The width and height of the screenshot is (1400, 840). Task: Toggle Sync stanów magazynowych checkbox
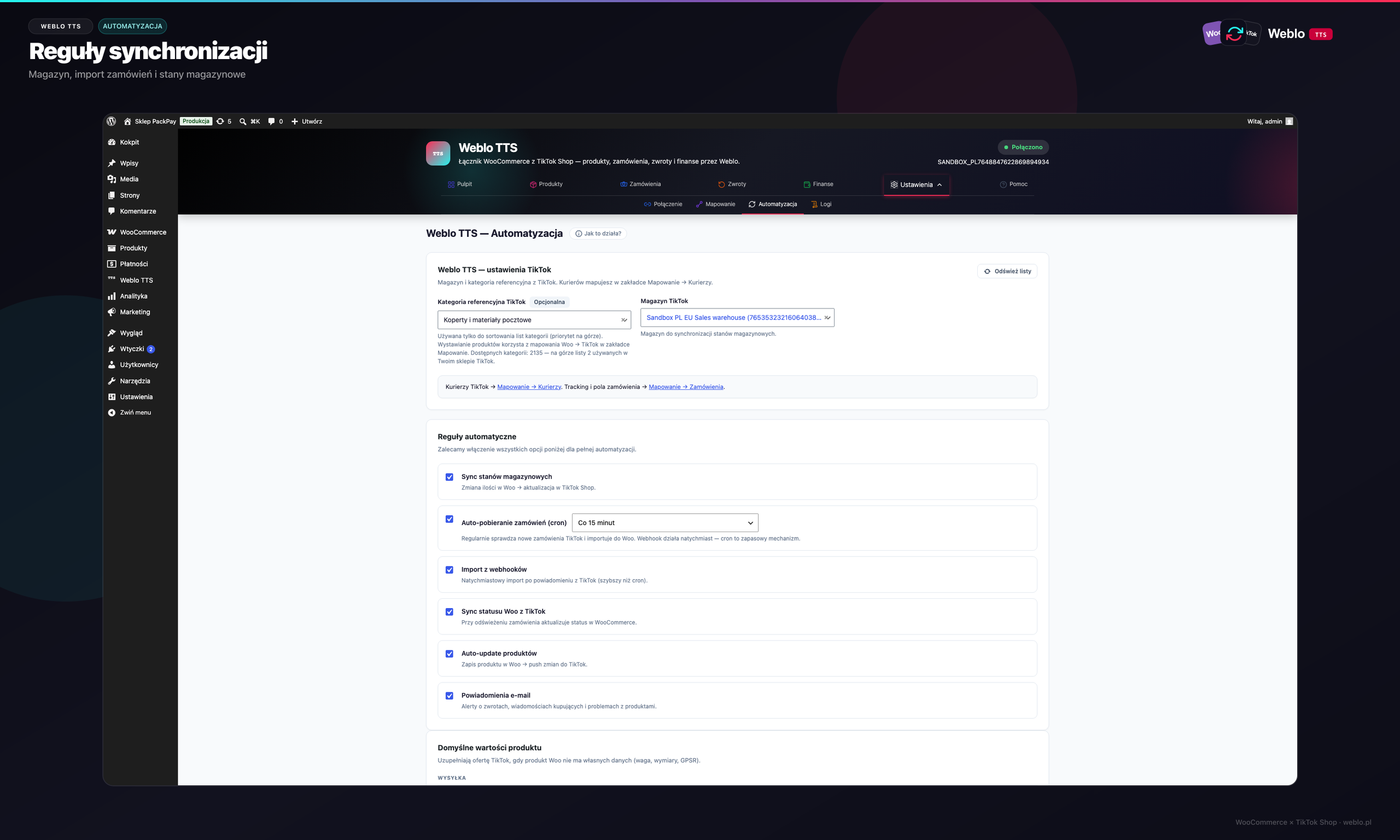(450, 477)
